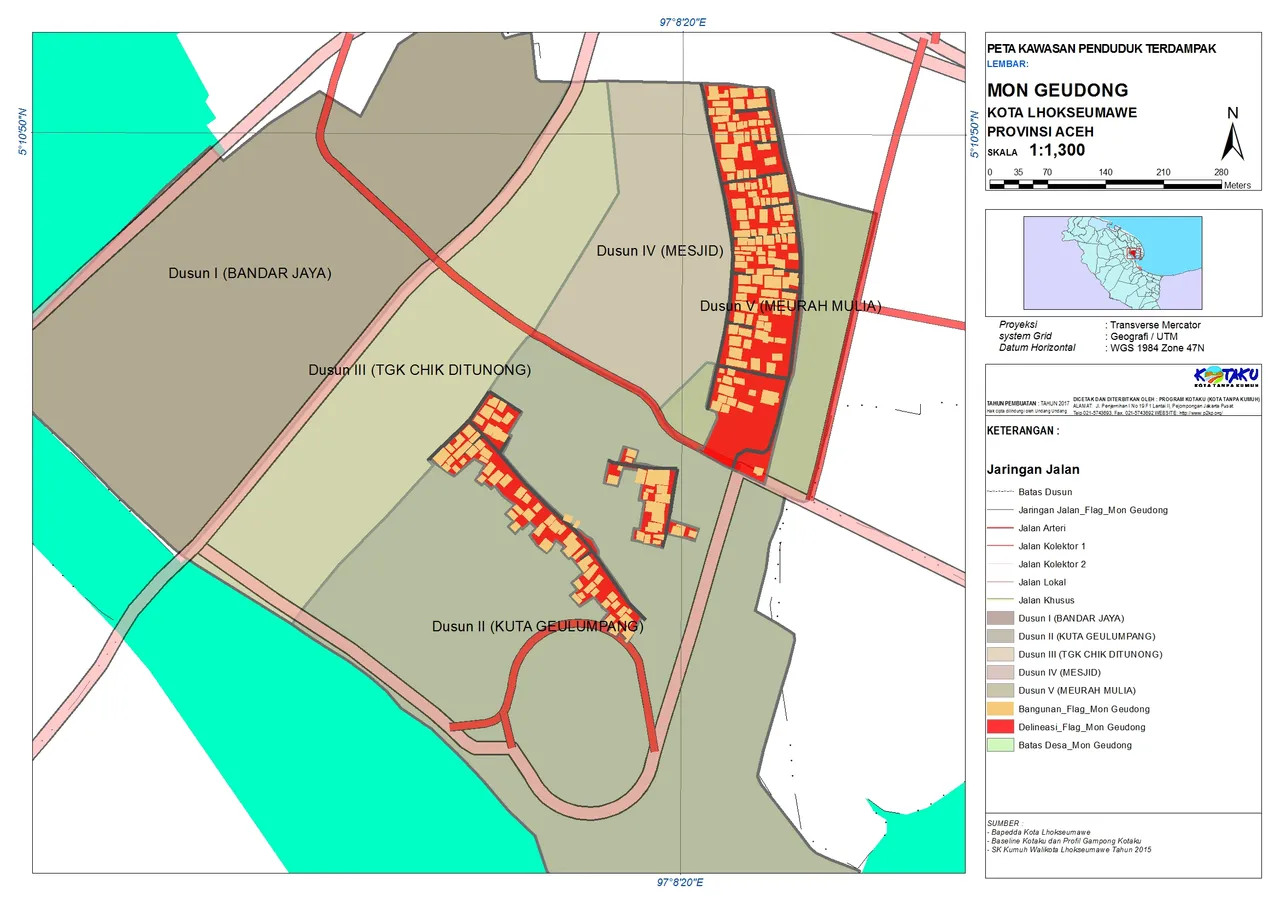Click the 'SUMBER :' heading

tap(1006, 822)
